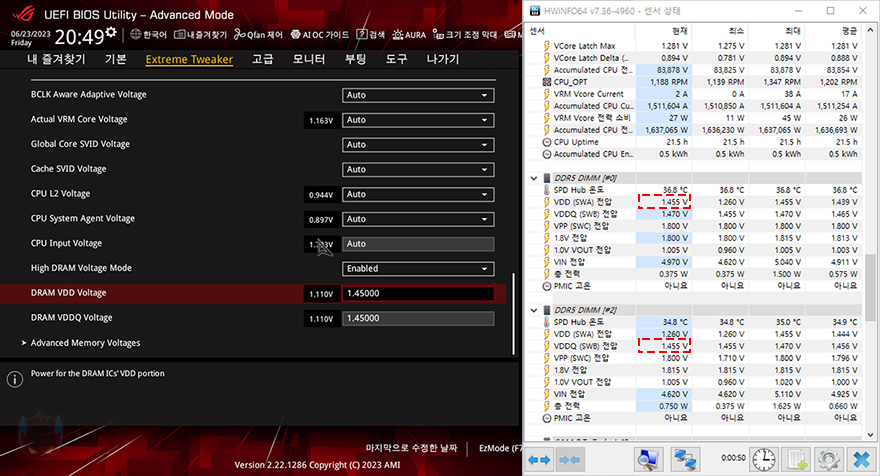Open BCLK Aware Adaptive Voltage dropdown

click(418, 95)
